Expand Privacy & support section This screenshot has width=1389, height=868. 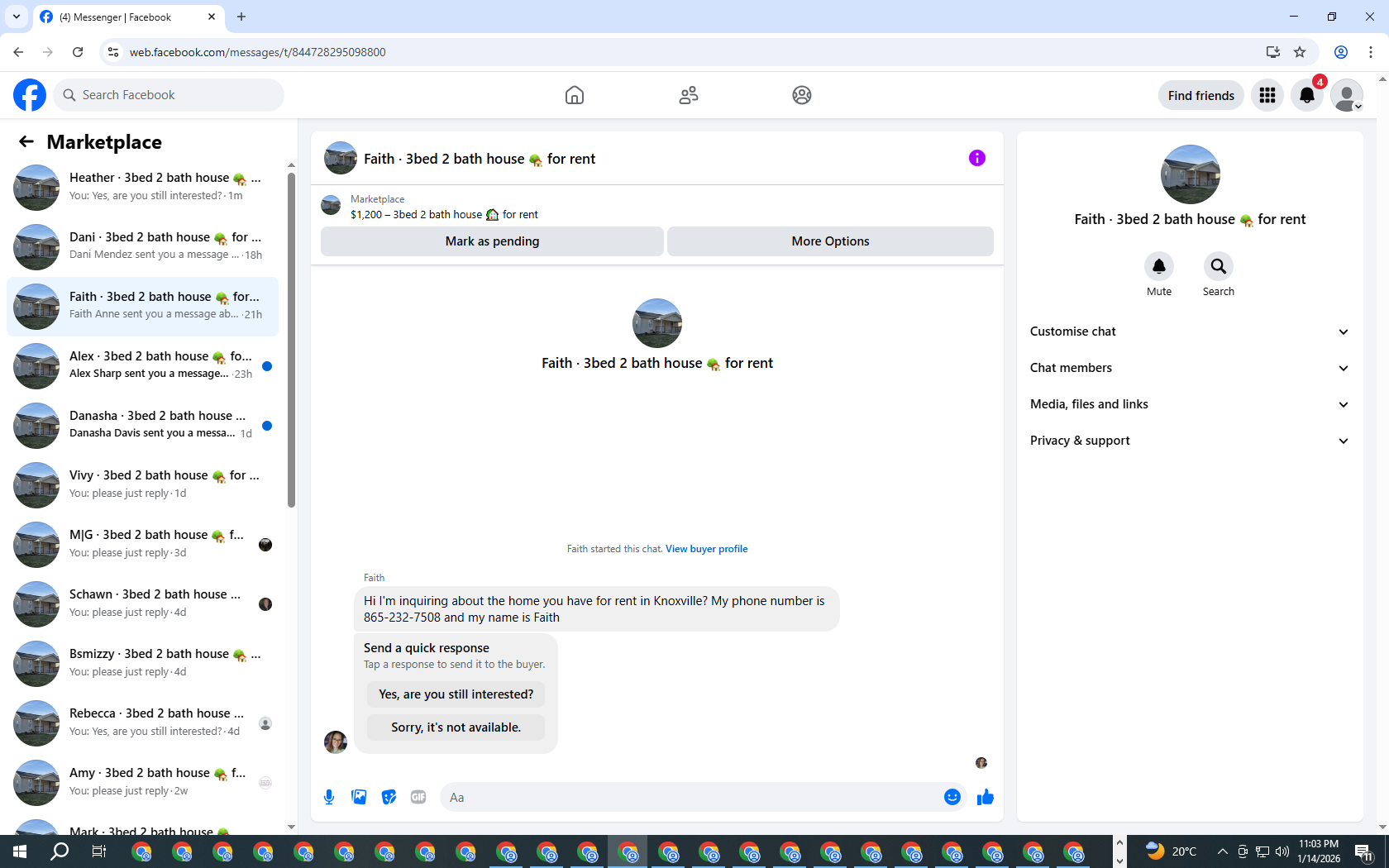click(1190, 441)
